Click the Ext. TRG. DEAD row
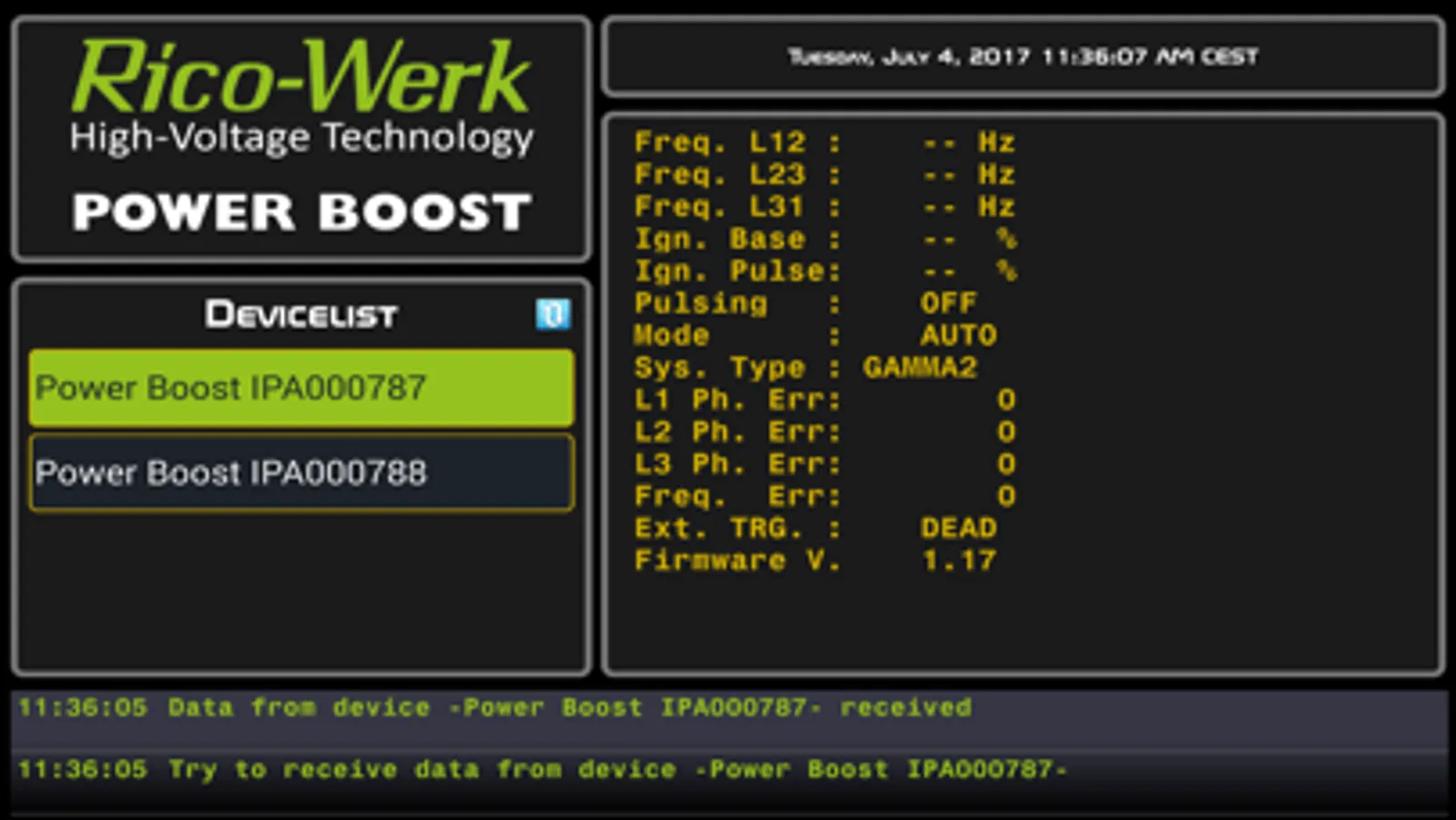1456x820 pixels. 815,528
